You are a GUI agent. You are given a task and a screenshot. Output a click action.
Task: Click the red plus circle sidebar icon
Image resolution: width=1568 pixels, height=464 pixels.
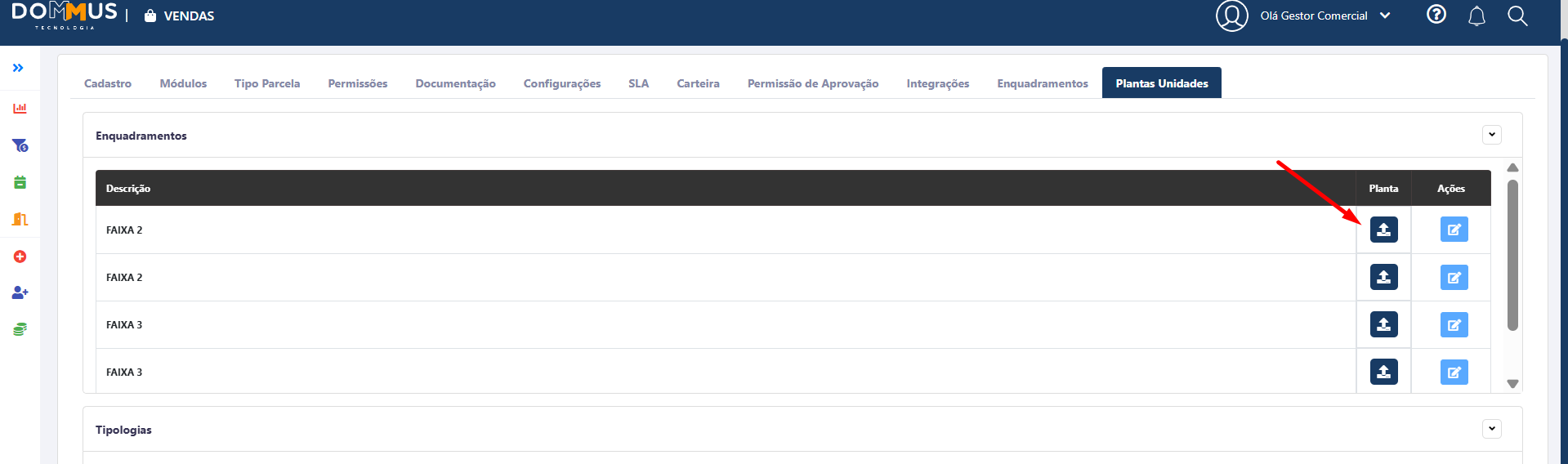click(x=20, y=257)
